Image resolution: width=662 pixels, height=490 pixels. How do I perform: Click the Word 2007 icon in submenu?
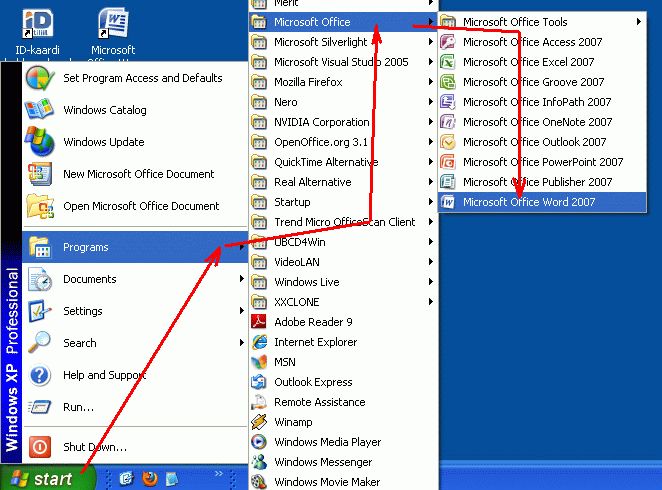click(448, 202)
